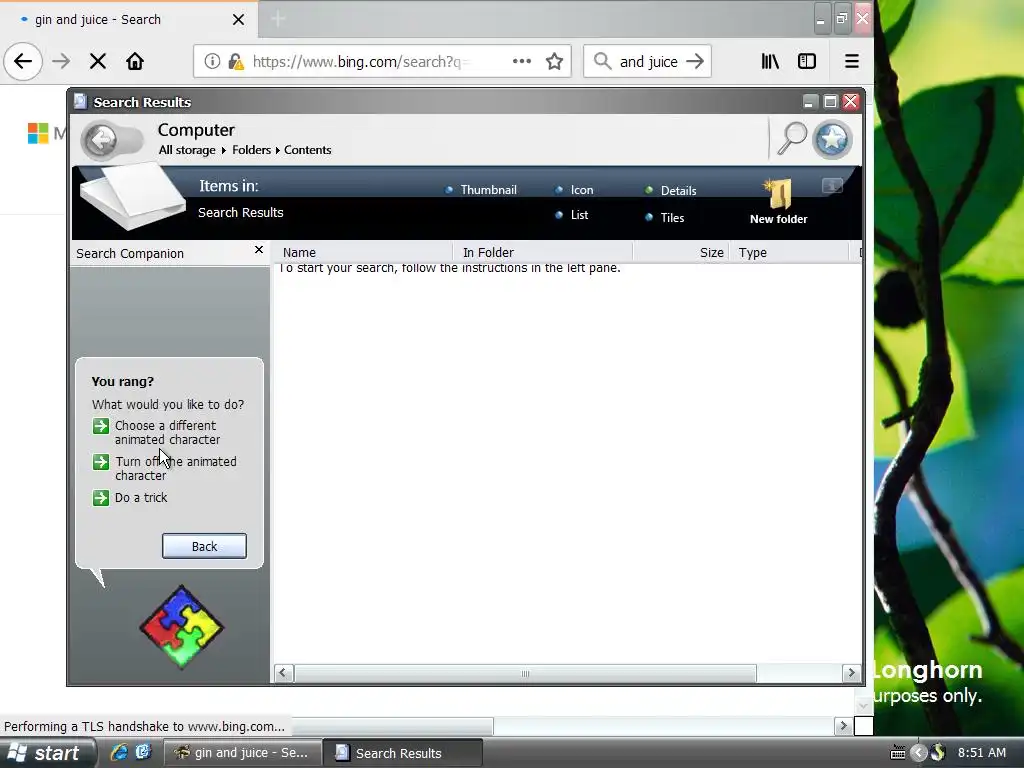Click the Back button in Search Companion

click(204, 546)
